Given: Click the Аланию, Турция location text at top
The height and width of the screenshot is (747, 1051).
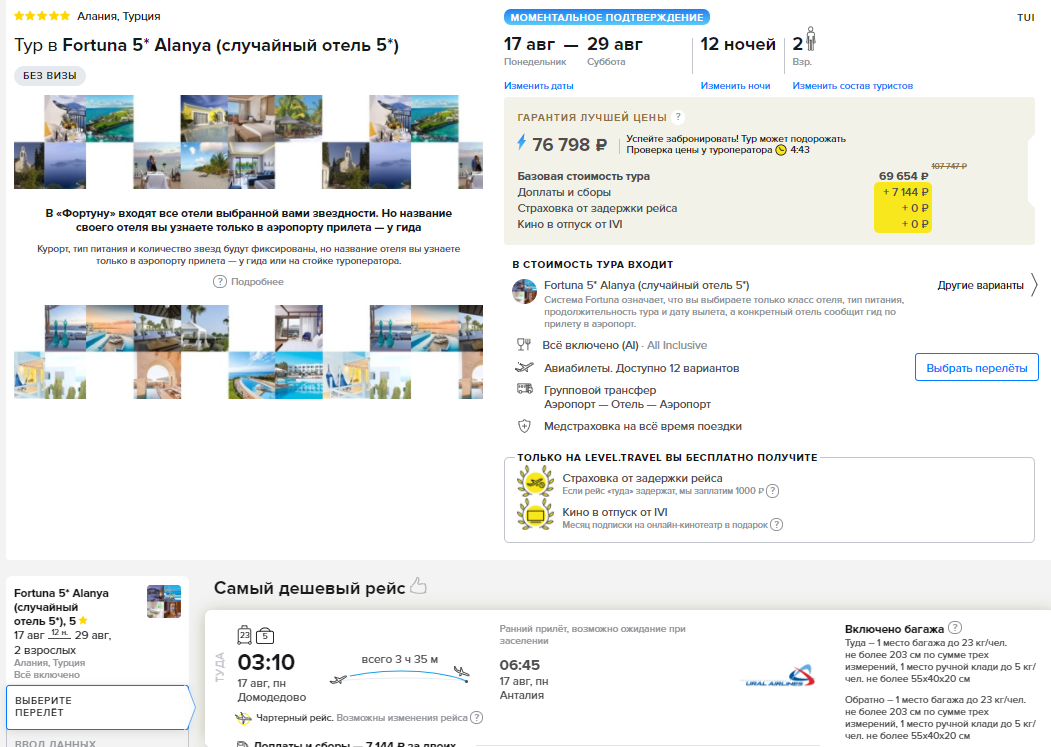Looking at the screenshot, I should point(119,16).
